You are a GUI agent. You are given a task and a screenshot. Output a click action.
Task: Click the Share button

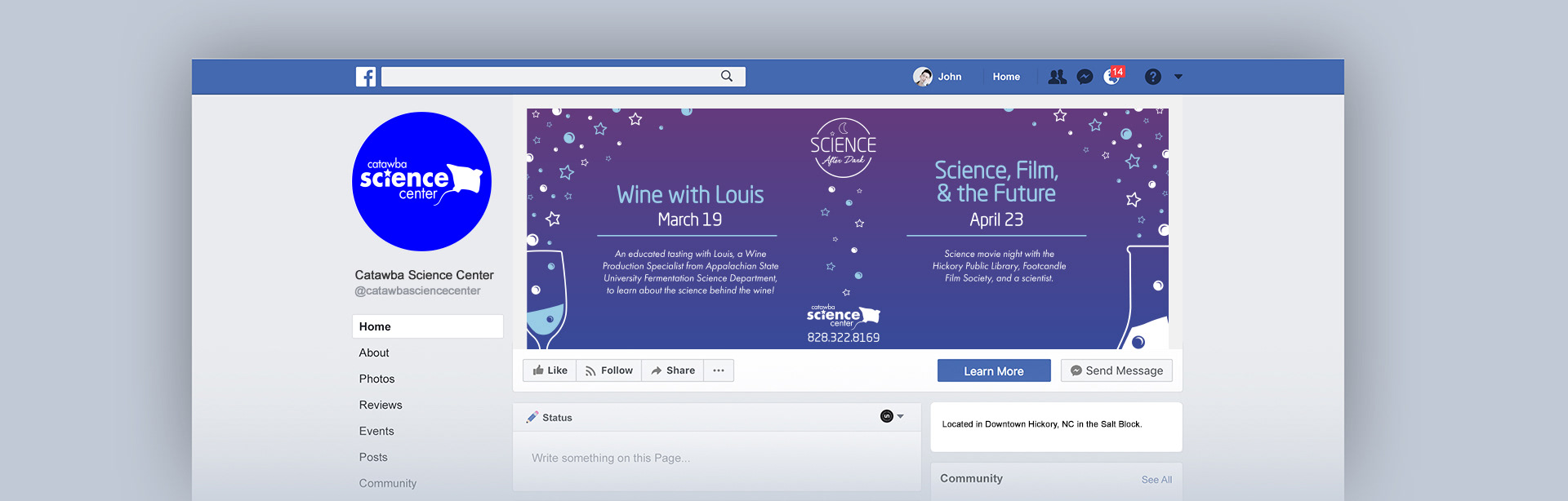(x=673, y=370)
